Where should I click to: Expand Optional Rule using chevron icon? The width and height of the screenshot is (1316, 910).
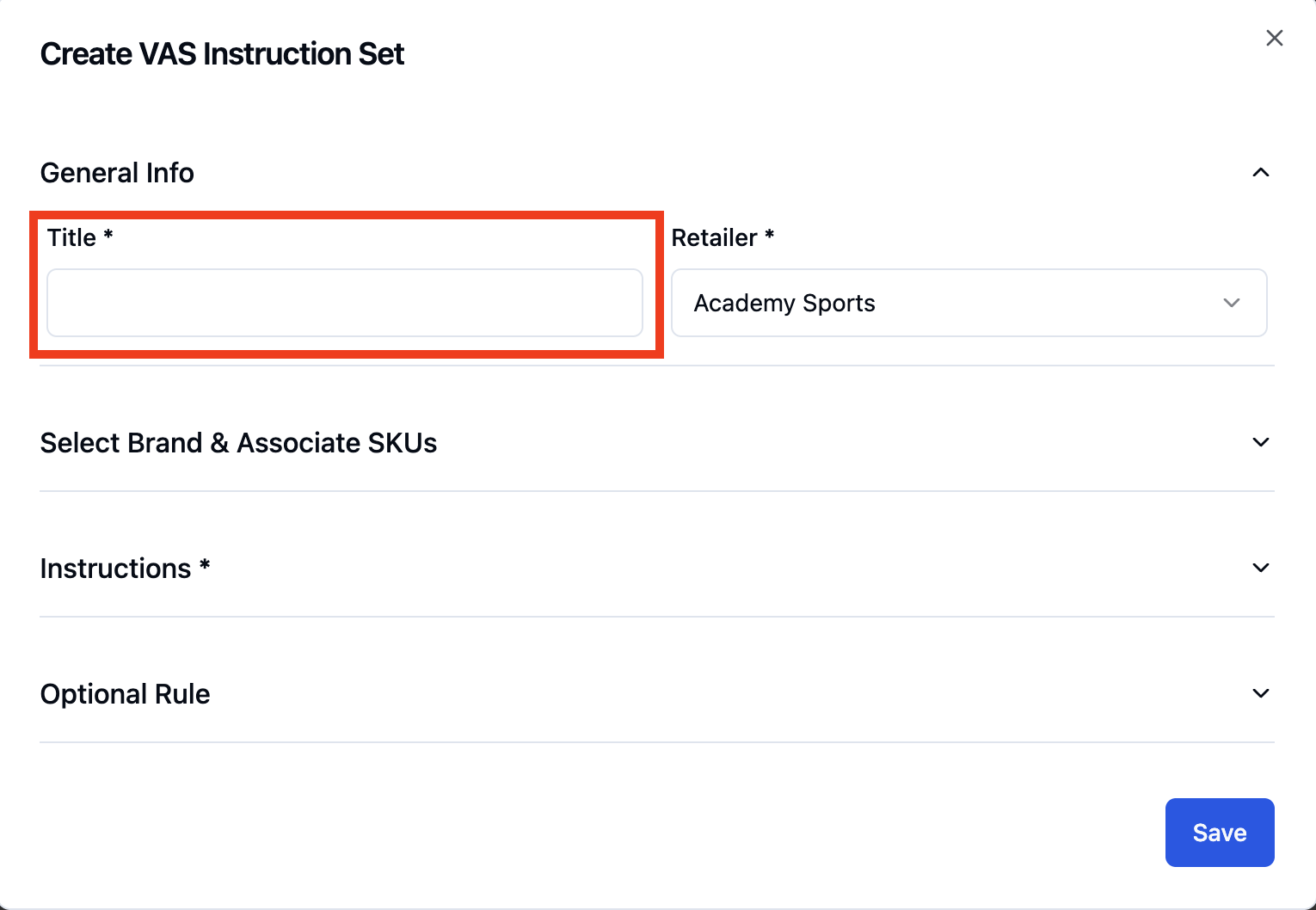1260,693
